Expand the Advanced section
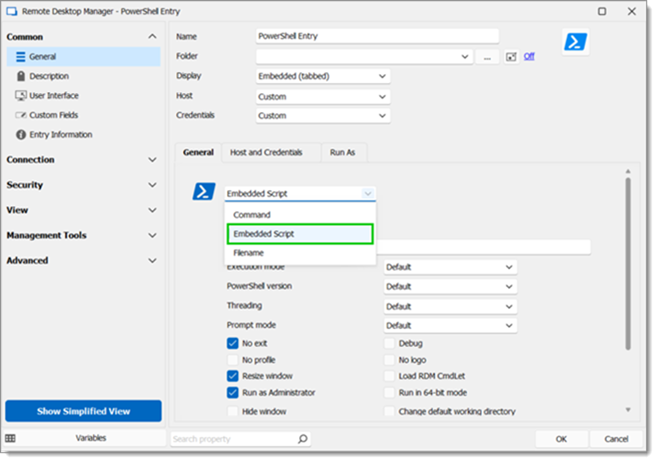Screen dimensions: 657x463 (153, 260)
